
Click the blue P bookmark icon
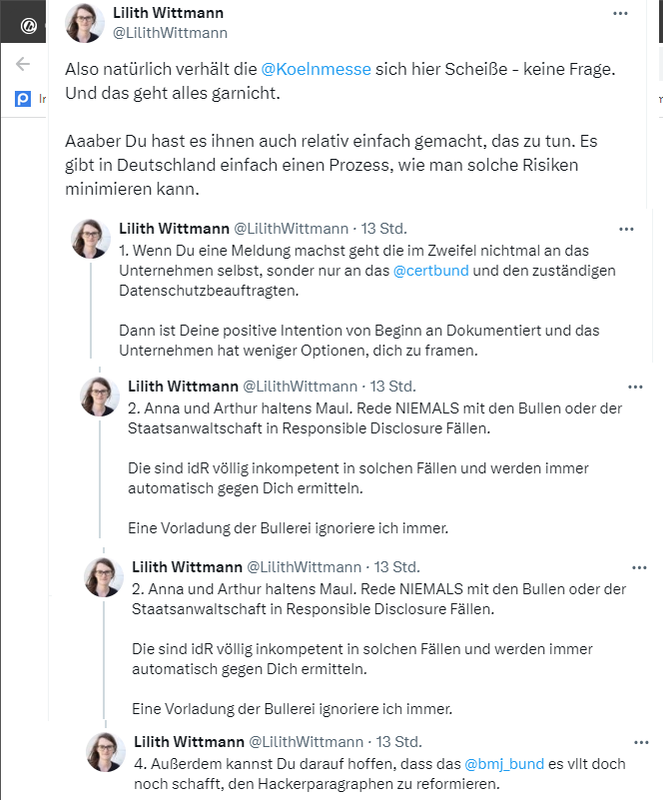pos(22,99)
